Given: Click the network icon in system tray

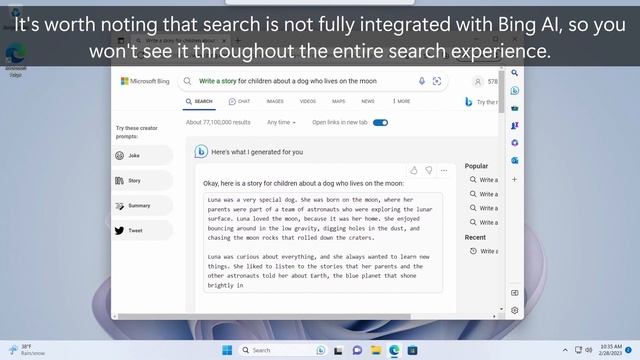Looking at the screenshot, I should click(578, 350).
